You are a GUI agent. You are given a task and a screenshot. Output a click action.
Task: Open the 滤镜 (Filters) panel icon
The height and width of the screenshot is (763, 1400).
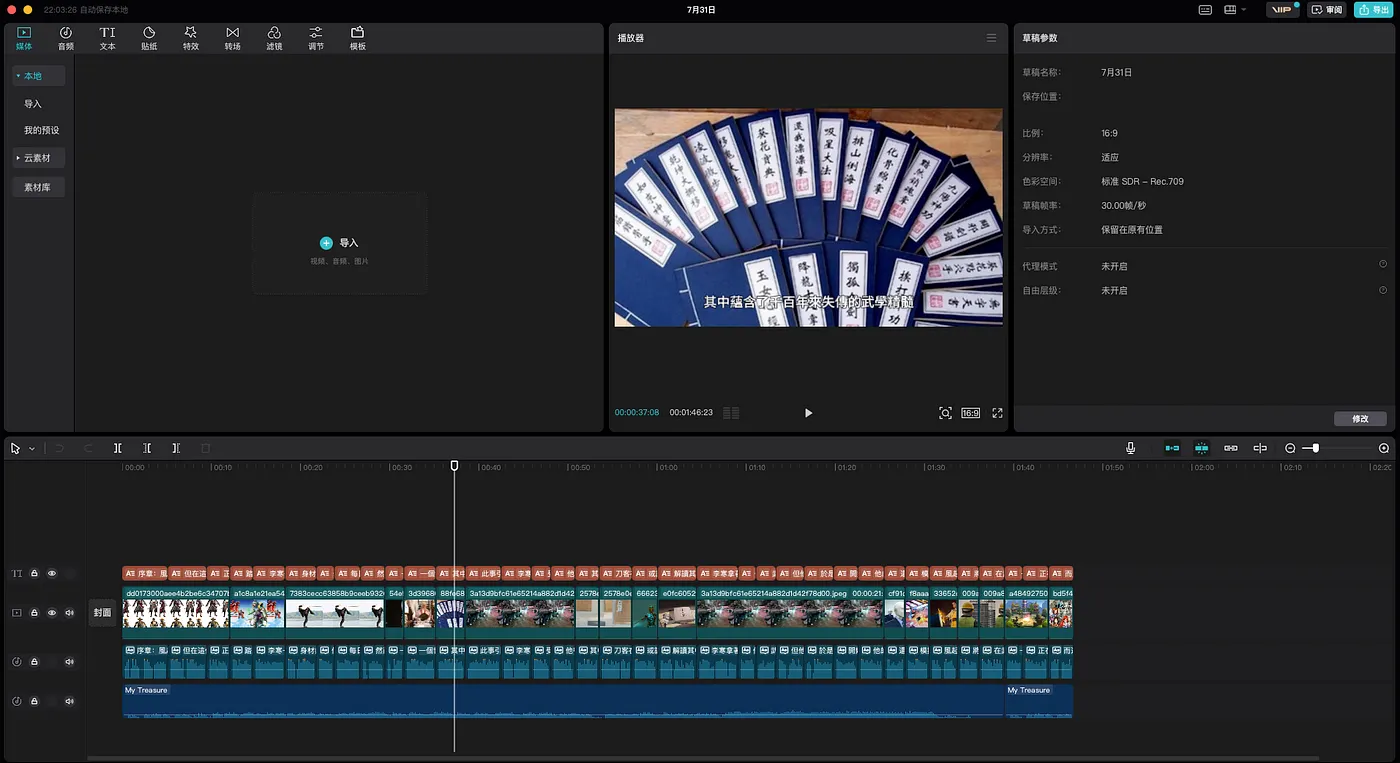coord(274,38)
